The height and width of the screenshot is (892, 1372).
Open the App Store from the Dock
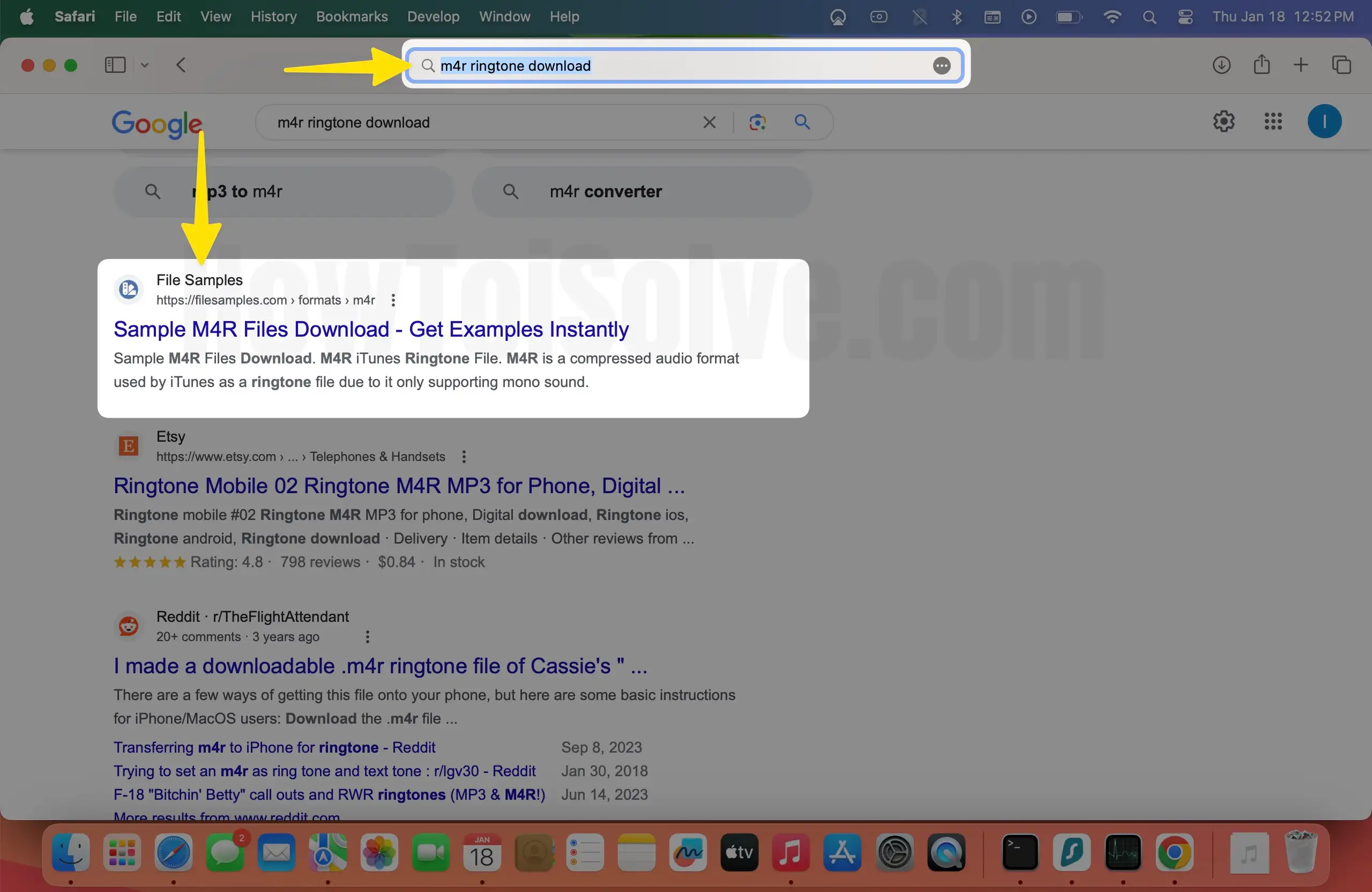pyautogui.click(x=842, y=853)
